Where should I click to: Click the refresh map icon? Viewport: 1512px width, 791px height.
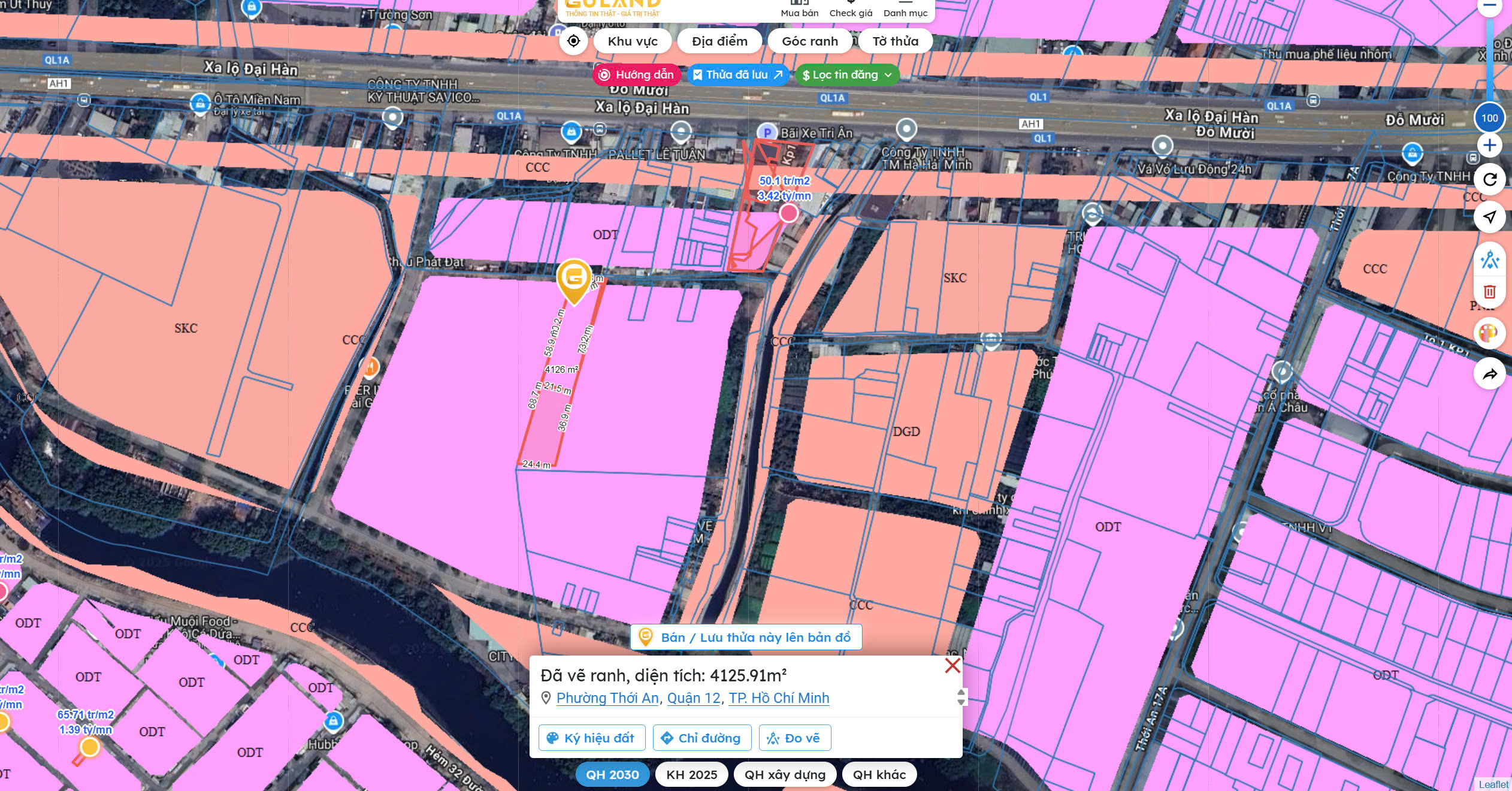pos(1489,179)
